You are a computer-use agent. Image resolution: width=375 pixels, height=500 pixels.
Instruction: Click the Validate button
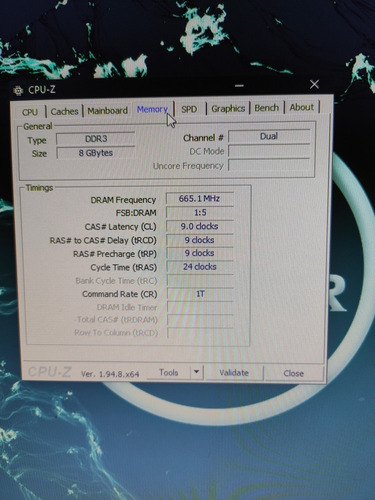click(234, 373)
